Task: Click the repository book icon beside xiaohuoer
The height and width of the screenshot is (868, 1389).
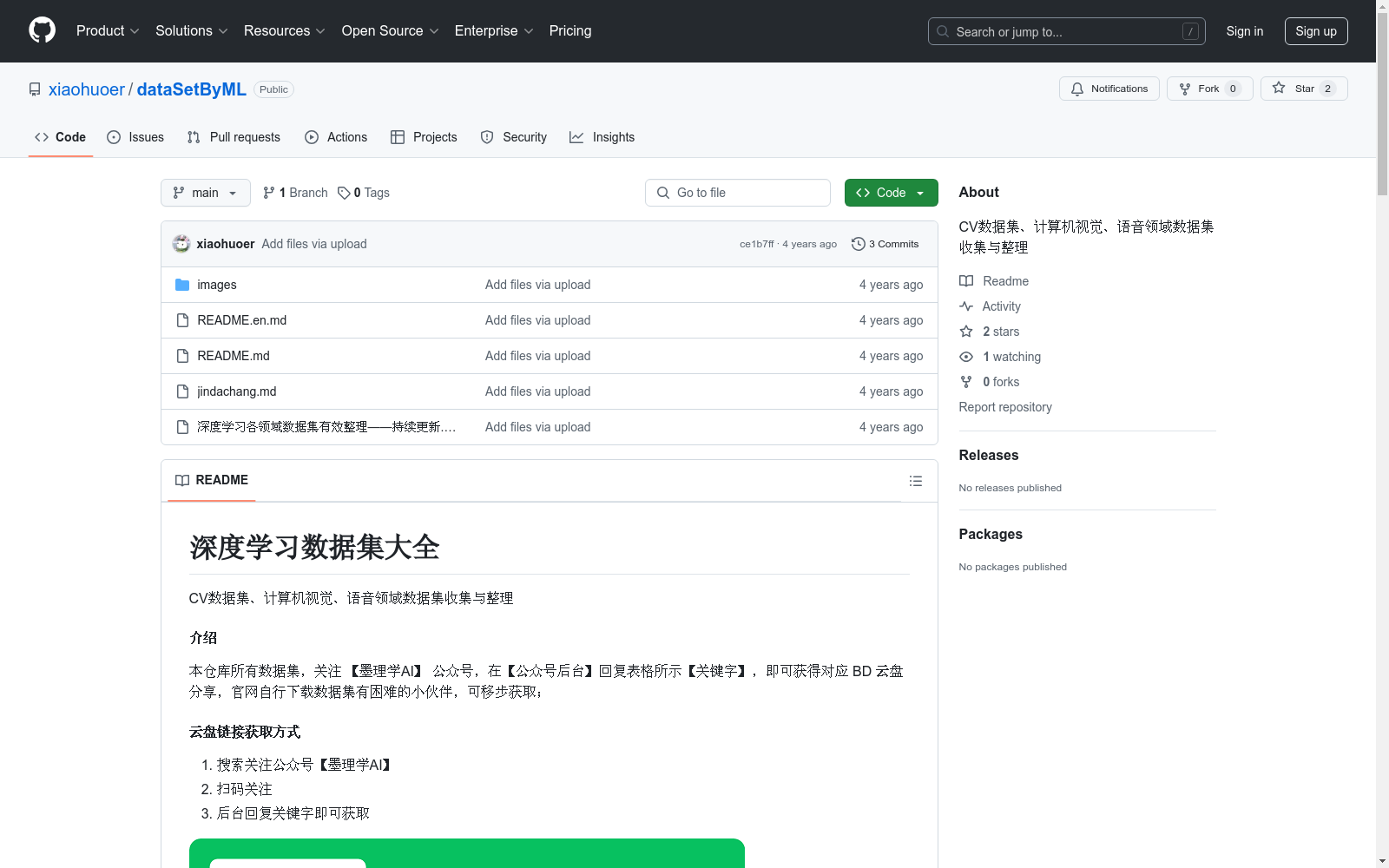Action: click(x=35, y=89)
